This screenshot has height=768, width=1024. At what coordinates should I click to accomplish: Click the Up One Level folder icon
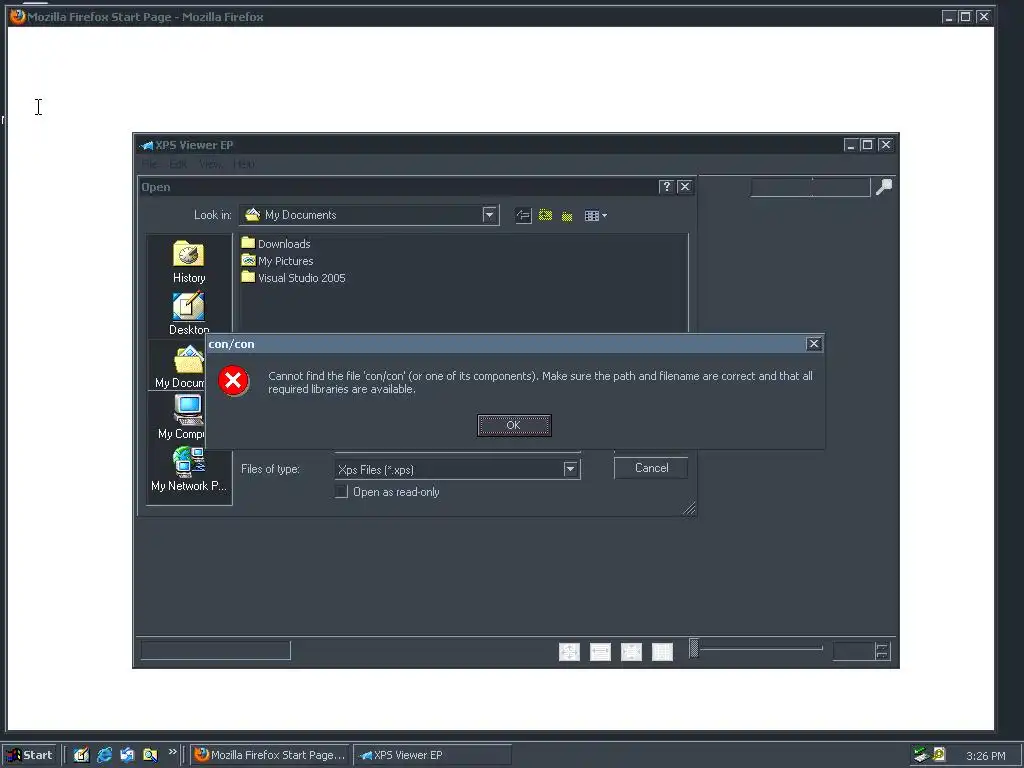point(545,216)
